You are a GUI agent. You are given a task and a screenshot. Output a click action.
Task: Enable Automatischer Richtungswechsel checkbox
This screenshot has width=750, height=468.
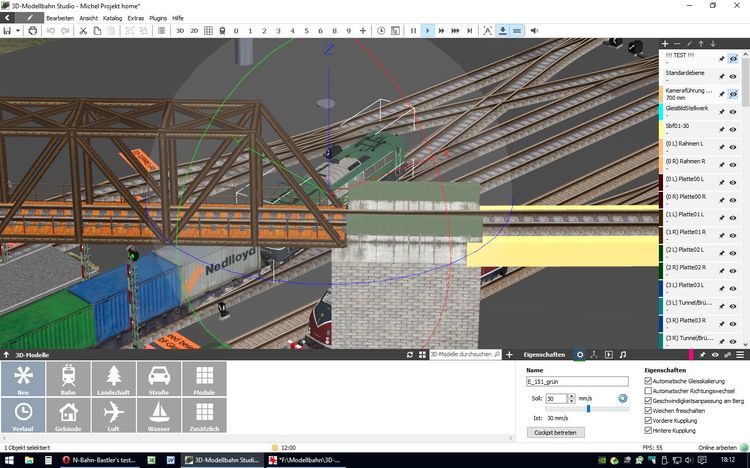point(649,390)
